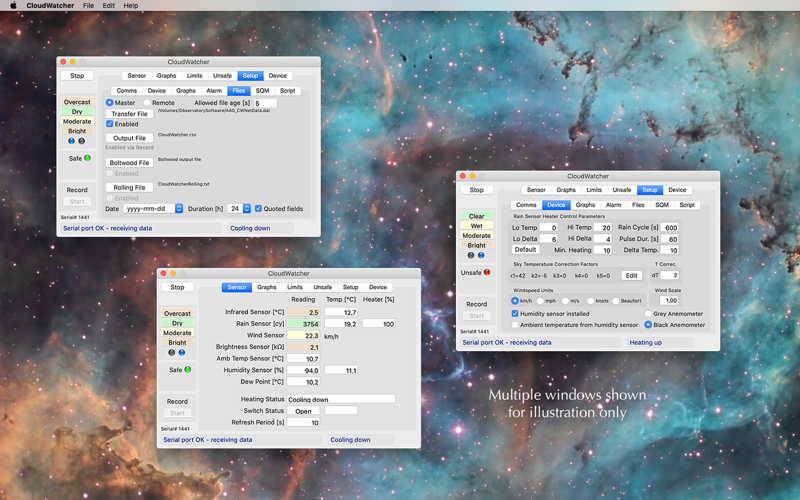Click the Infrared Sensor reading 2,5

click(303, 312)
